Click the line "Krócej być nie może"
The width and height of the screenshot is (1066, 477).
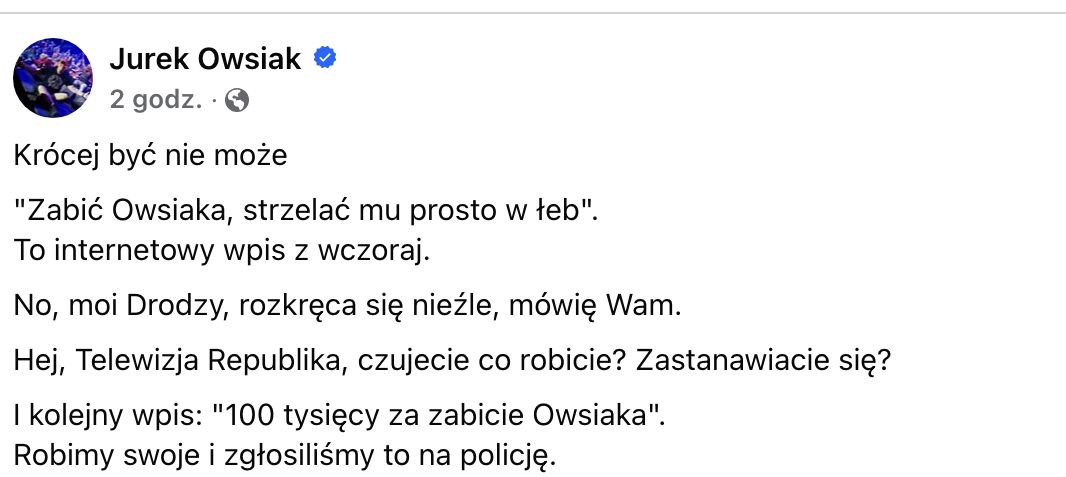pos(151,156)
